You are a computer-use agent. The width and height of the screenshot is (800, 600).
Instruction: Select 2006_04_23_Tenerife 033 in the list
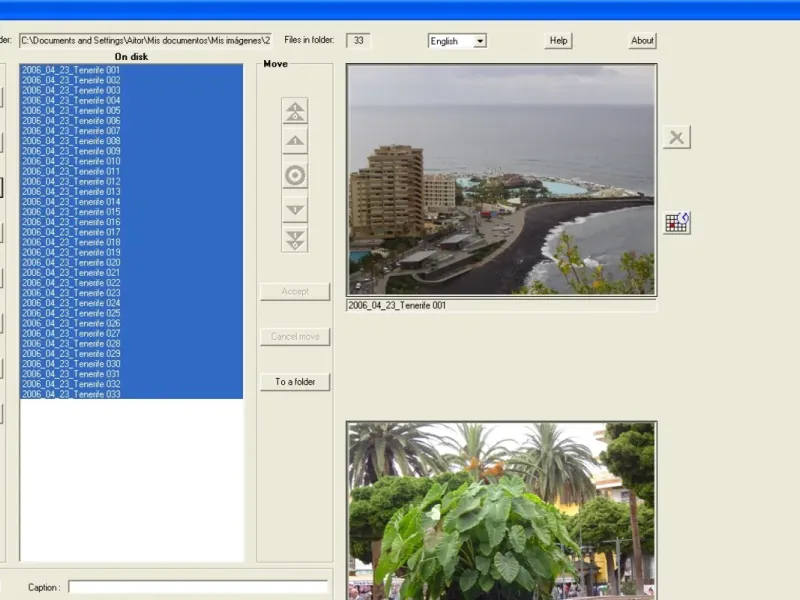(x=131, y=394)
